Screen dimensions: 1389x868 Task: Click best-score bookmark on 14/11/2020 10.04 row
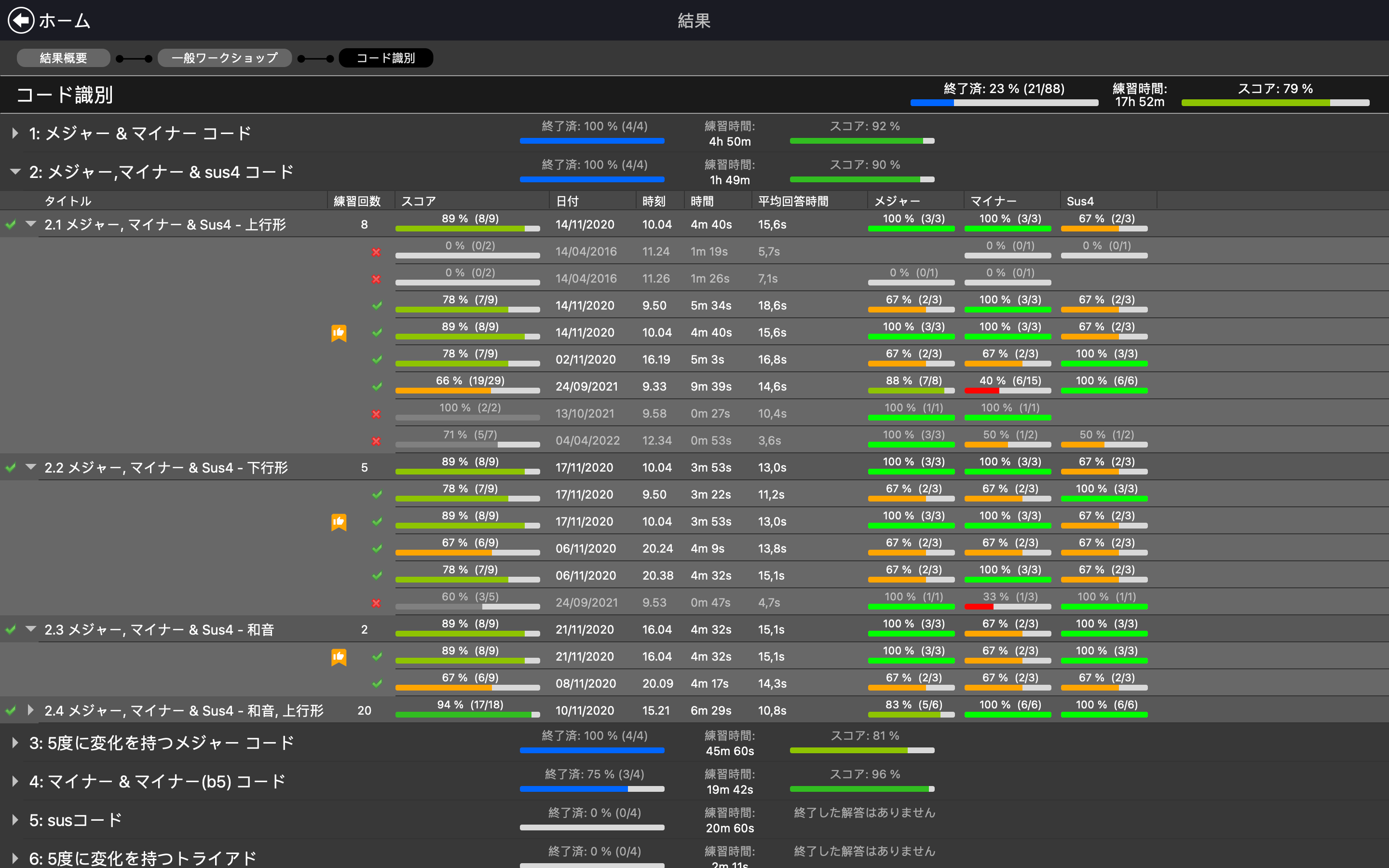click(x=339, y=333)
